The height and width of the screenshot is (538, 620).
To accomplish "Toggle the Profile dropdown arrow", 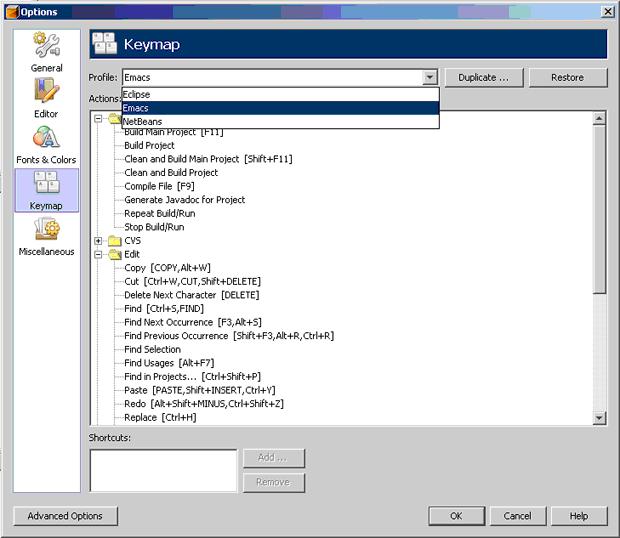I will coord(429,78).
